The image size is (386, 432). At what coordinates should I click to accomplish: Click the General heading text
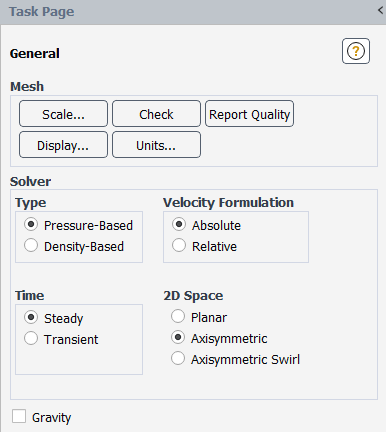tap(35, 53)
